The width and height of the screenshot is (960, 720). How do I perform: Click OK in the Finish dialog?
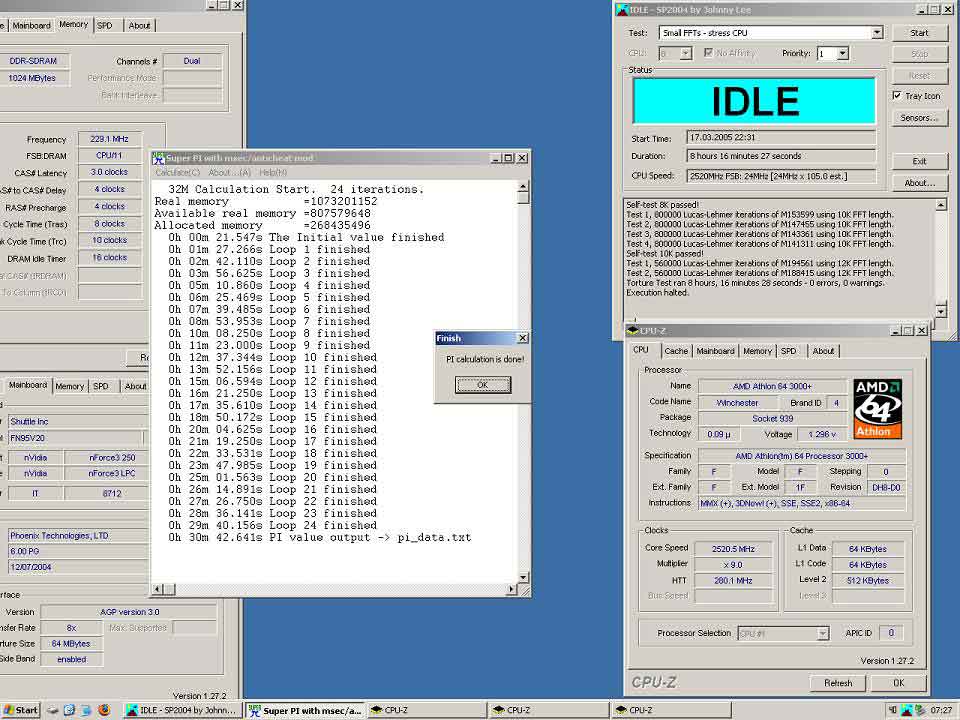[x=482, y=385]
